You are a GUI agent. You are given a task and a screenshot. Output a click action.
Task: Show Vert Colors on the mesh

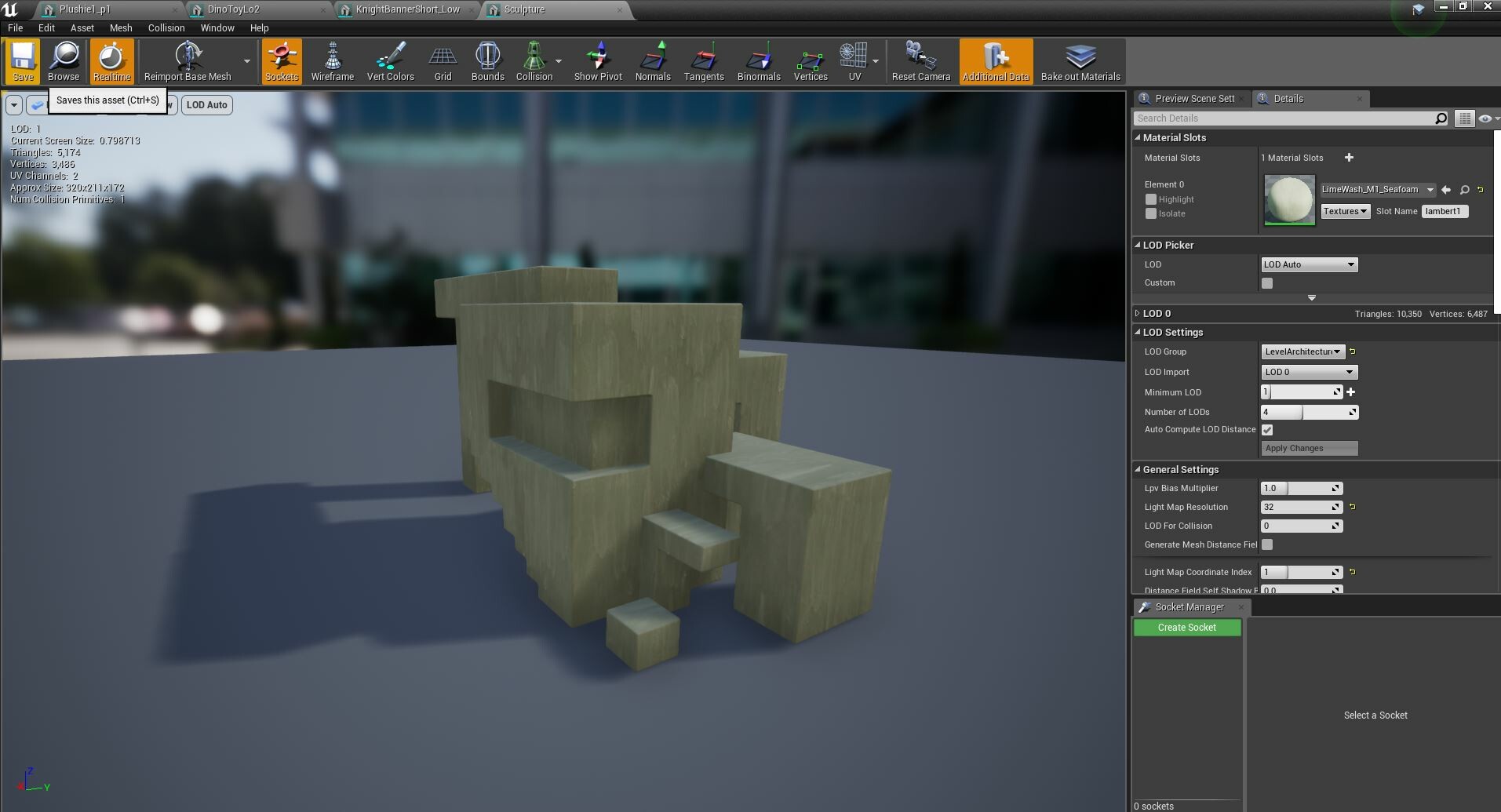[x=390, y=61]
